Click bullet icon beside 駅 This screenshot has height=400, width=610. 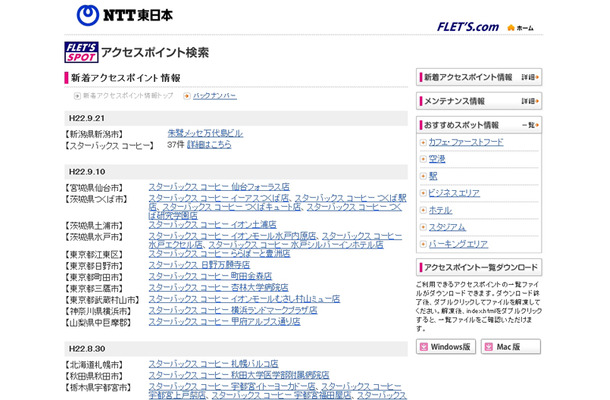pos(423,176)
